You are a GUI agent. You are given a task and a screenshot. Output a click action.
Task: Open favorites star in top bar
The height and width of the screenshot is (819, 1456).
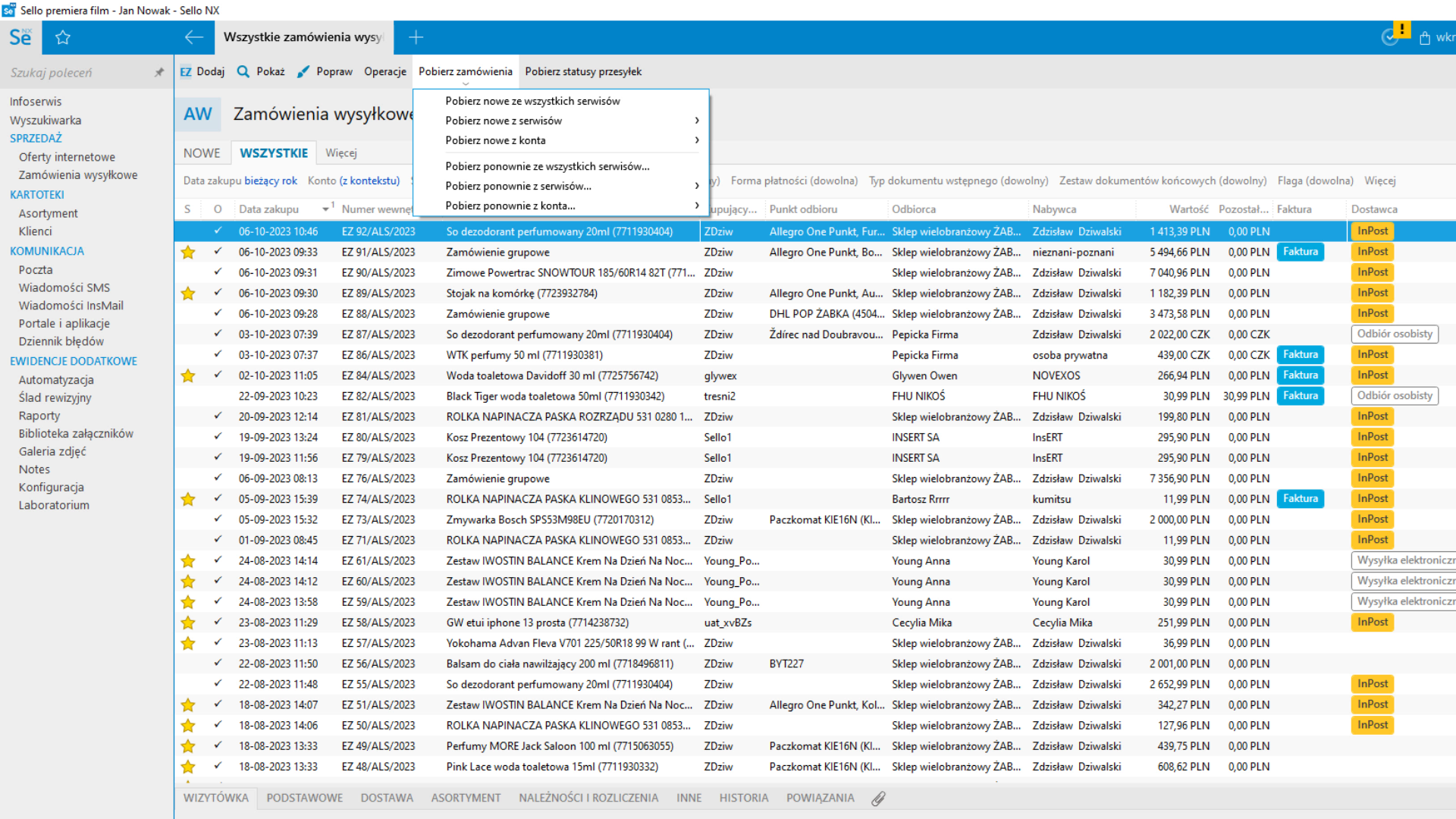[63, 37]
